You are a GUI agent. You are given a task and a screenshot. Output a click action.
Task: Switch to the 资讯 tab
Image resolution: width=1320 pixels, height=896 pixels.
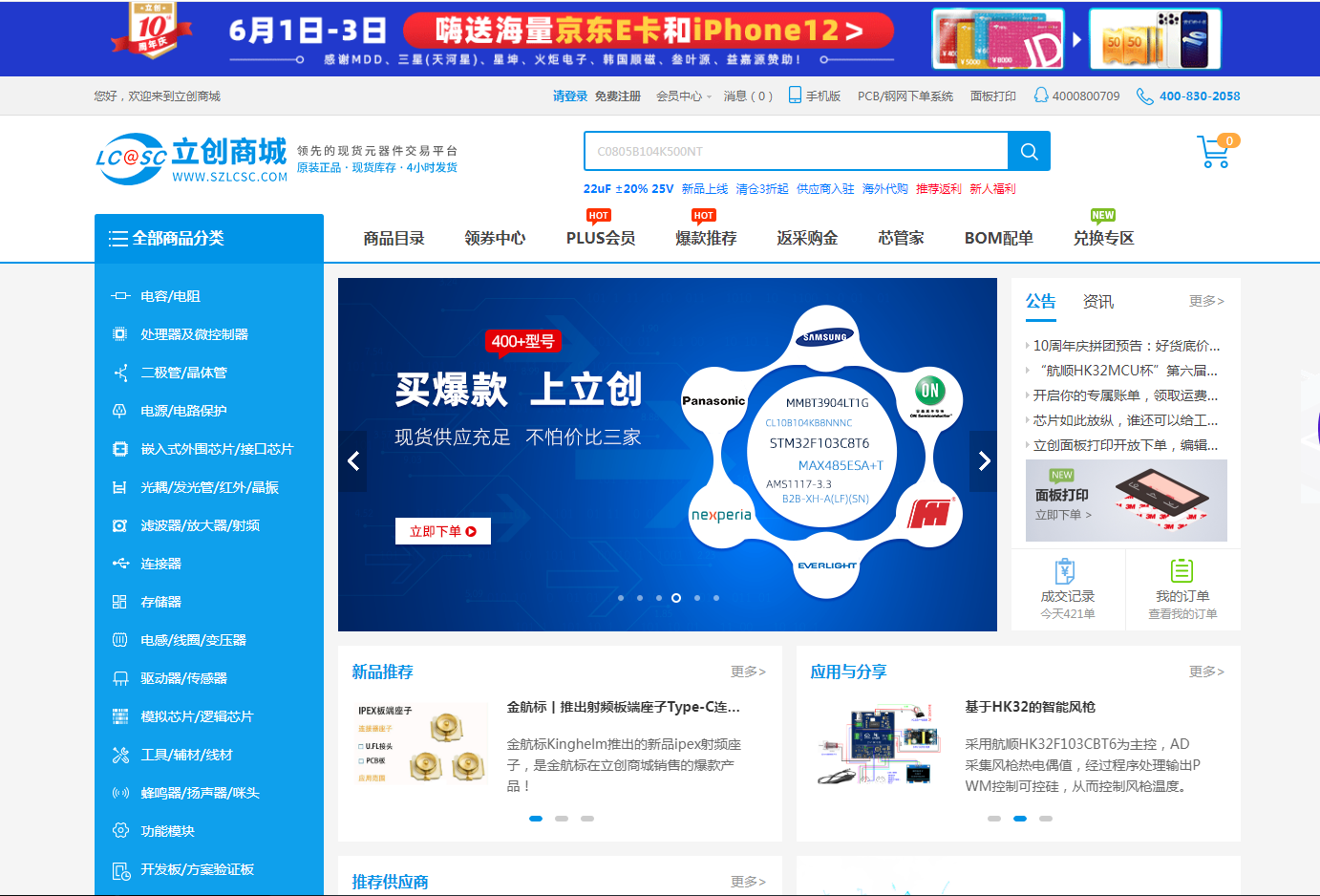coord(1097,302)
